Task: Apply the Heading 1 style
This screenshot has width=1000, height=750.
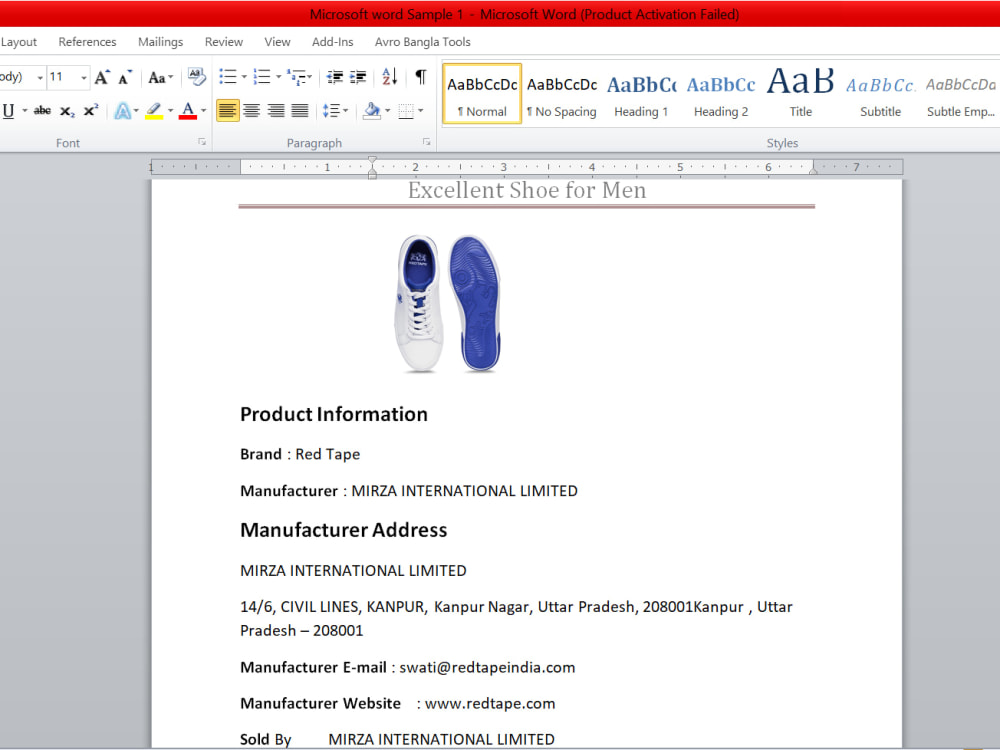Action: pyautogui.click(x=642, y=94)
